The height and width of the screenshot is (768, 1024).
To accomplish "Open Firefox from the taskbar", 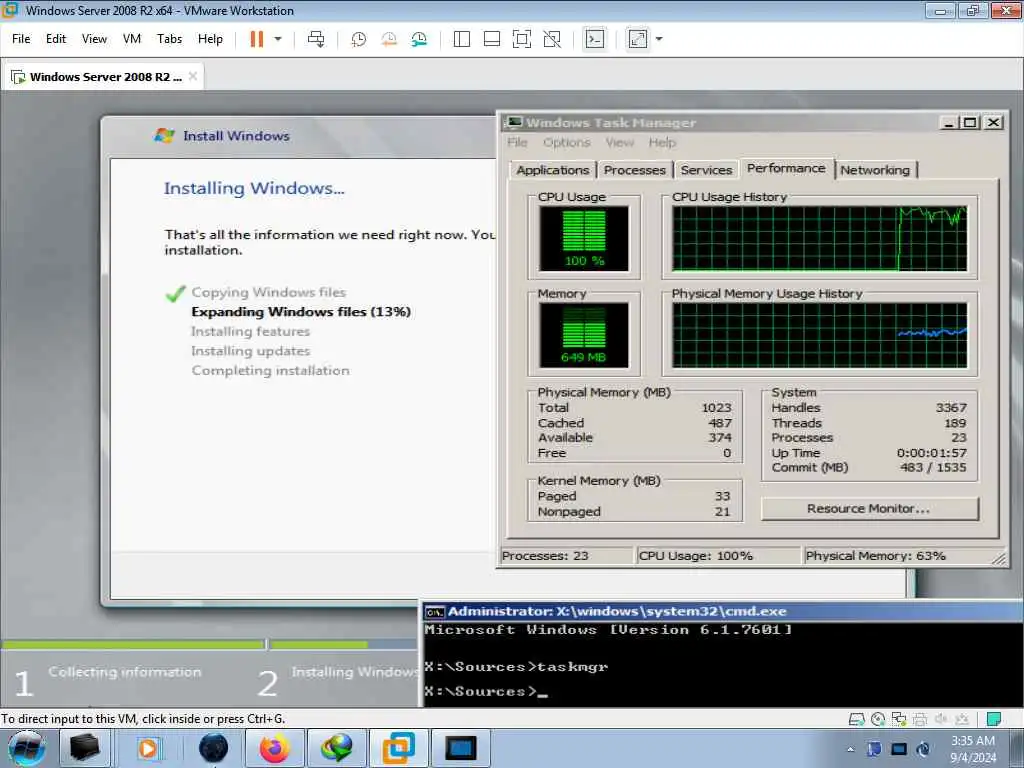I will pos(275,748).
